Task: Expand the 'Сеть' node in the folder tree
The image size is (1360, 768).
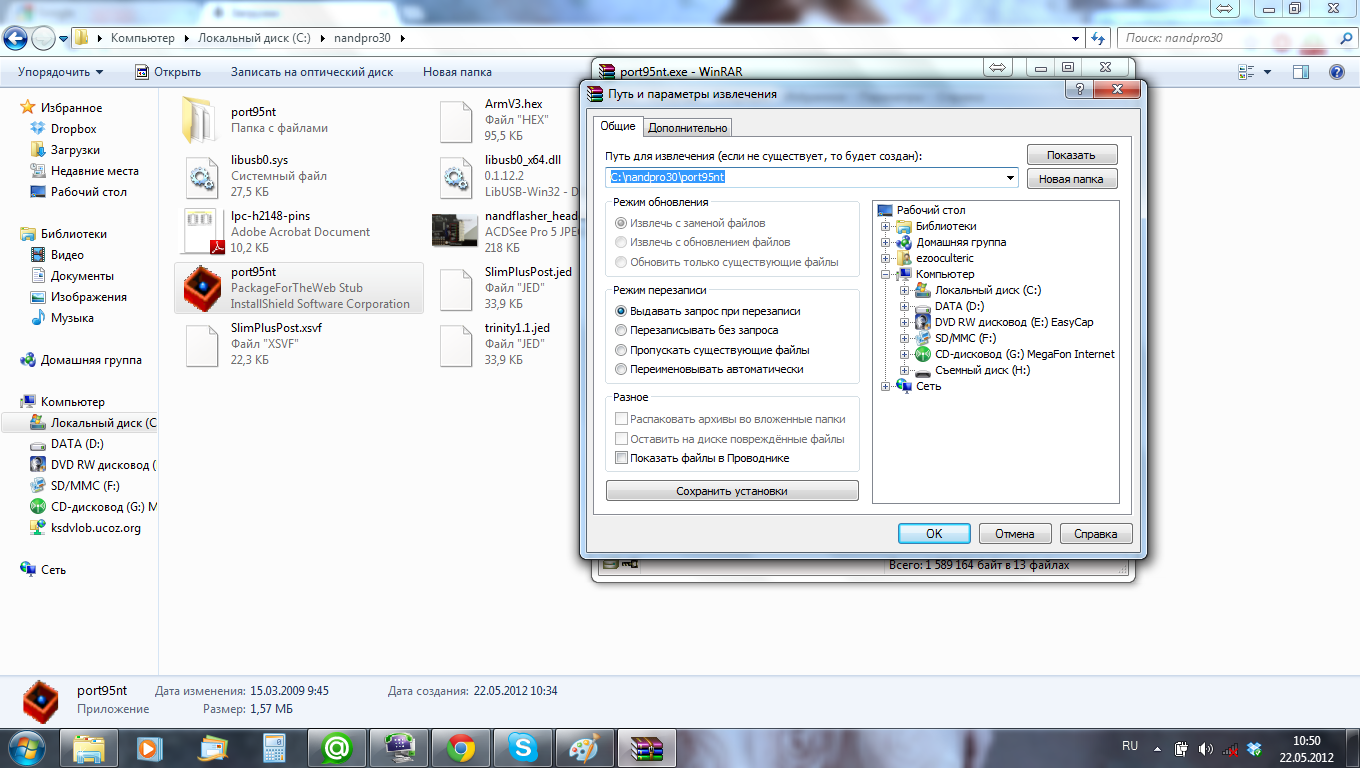Action: coord(886,386)
